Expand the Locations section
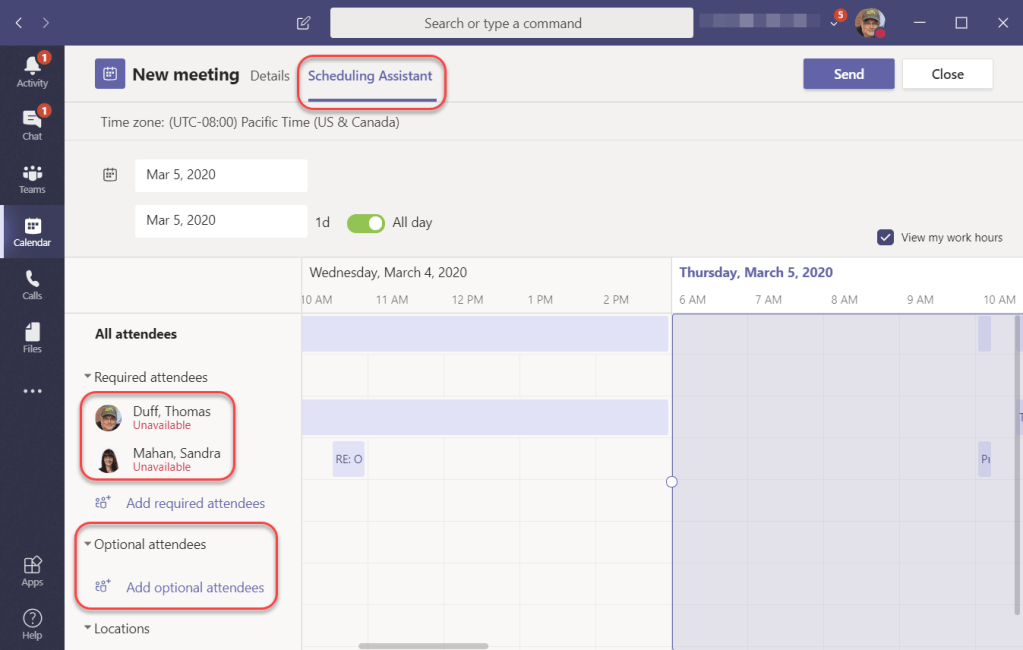 [88, 628]
